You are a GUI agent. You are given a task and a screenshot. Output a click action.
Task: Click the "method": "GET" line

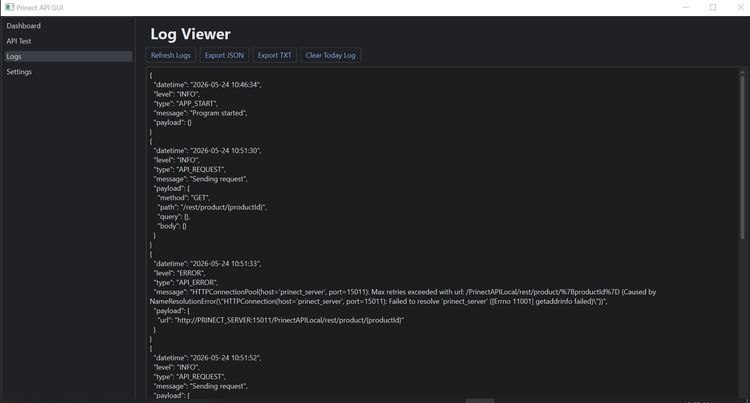click(x=184, y=197)
